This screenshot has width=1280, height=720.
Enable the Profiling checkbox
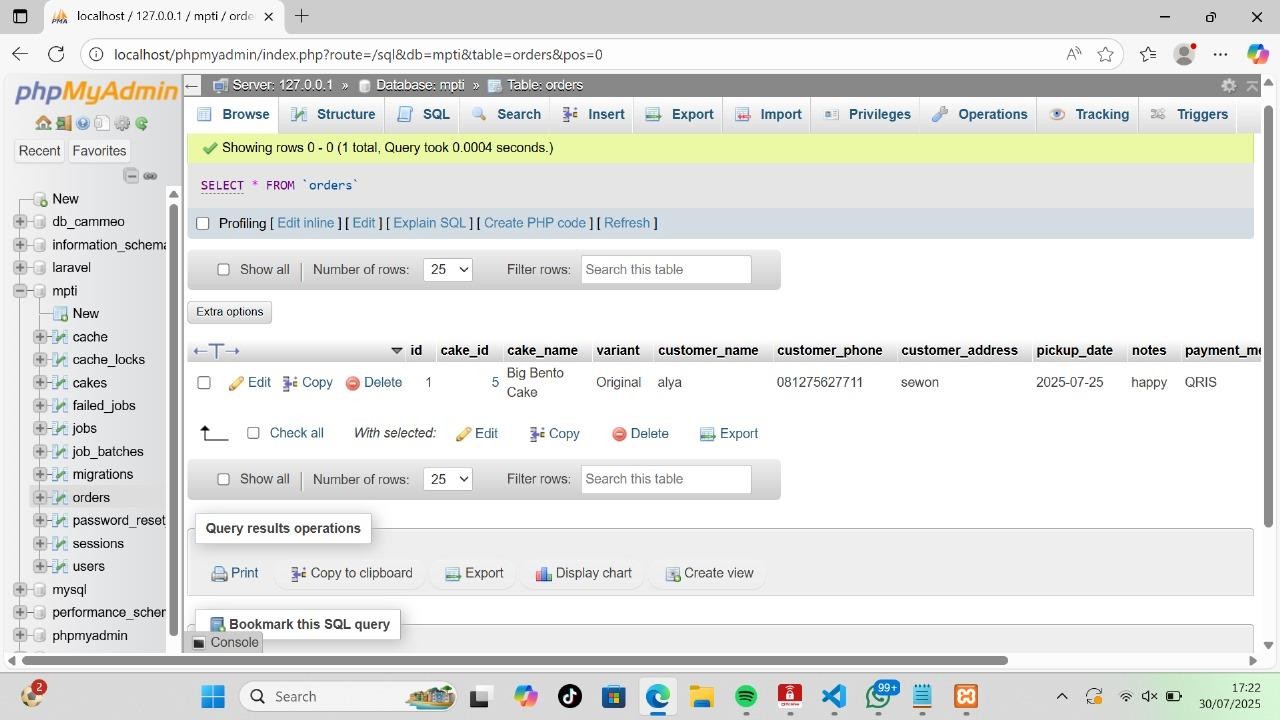click(x=203, y=223)
